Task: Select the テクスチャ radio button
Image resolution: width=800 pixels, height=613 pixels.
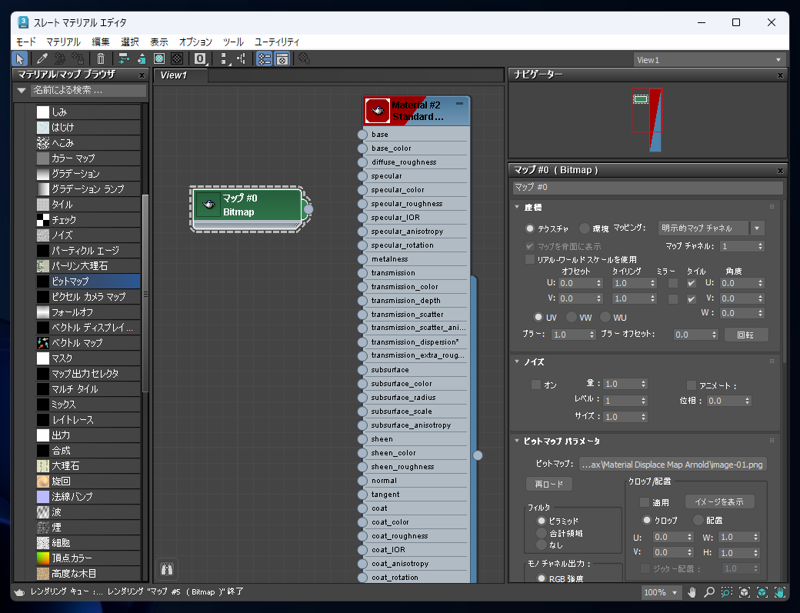Action: coord(530,228)
